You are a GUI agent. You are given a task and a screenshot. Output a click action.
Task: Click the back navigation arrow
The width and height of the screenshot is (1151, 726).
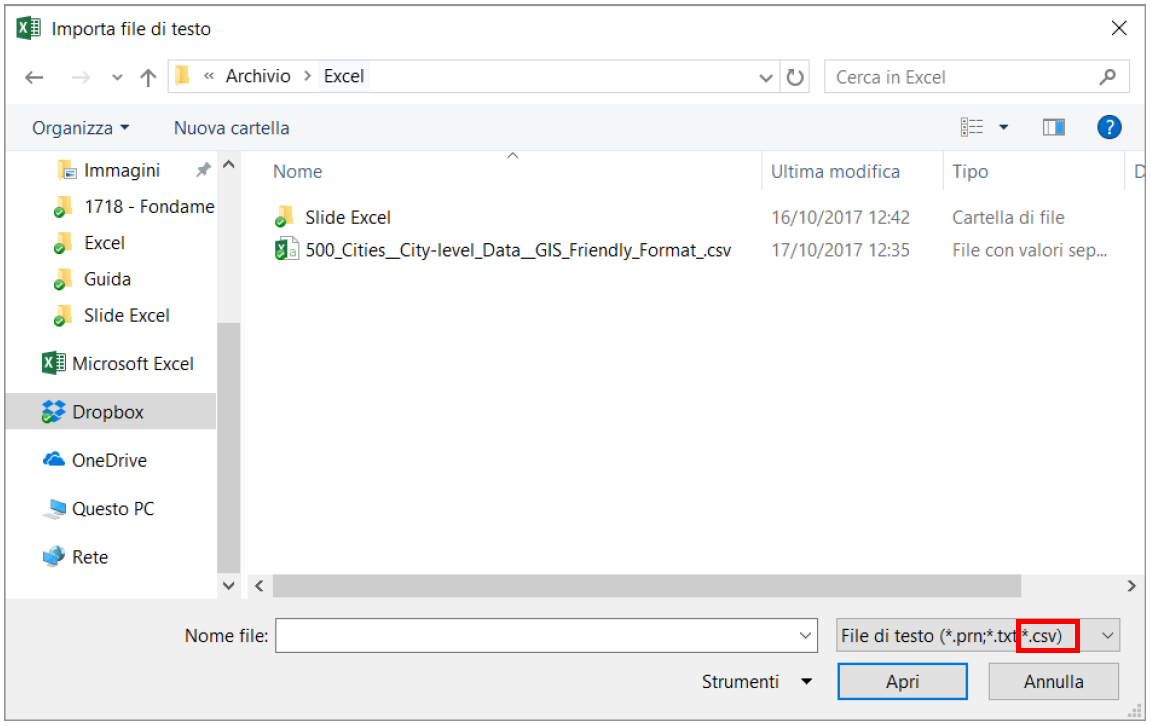34,76
